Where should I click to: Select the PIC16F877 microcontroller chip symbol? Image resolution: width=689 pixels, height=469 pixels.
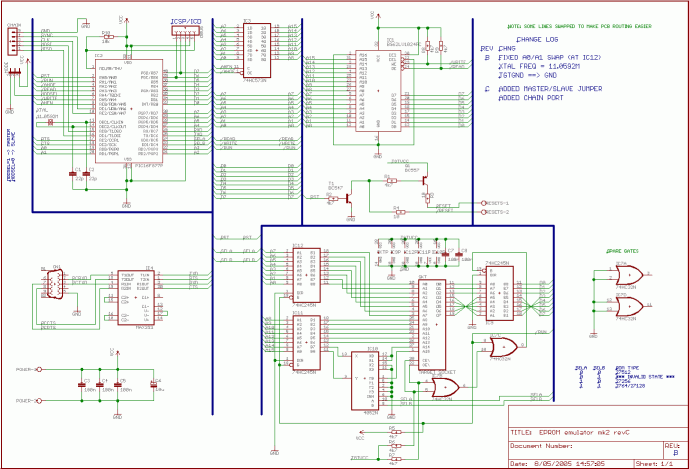(128, 111)
